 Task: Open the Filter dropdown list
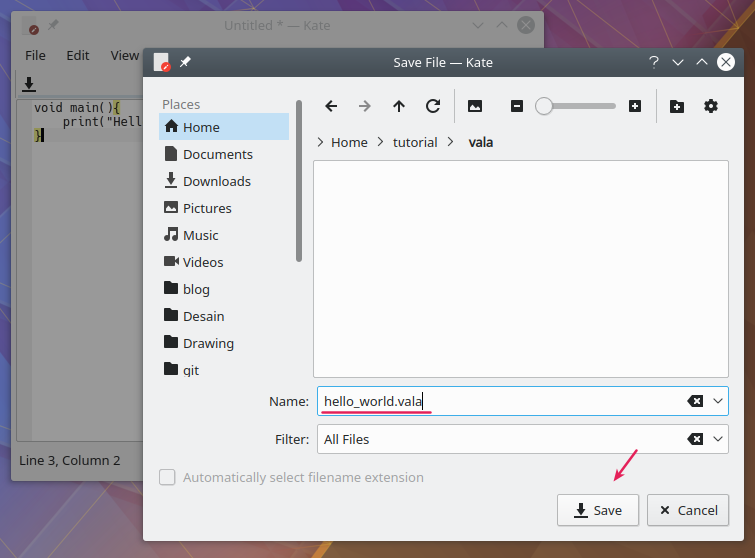pos(718,439)
